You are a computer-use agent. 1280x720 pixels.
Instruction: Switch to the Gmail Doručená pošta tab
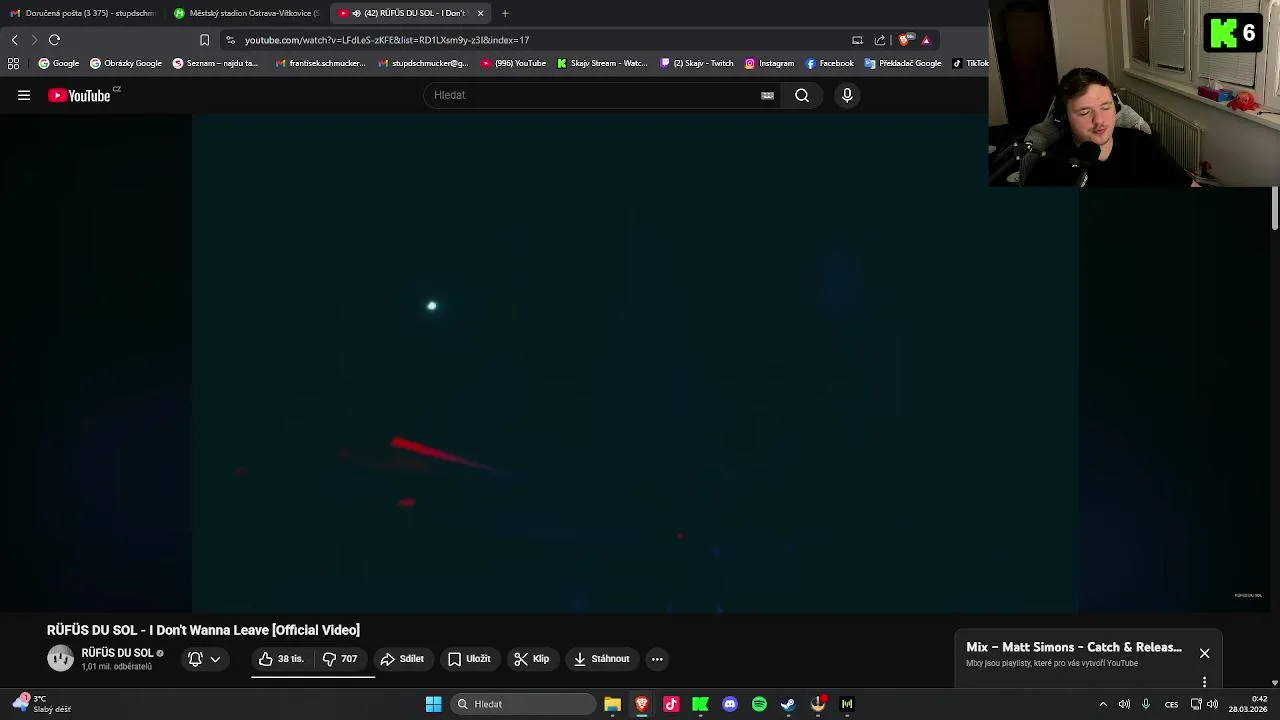click(x=82, y=13)
